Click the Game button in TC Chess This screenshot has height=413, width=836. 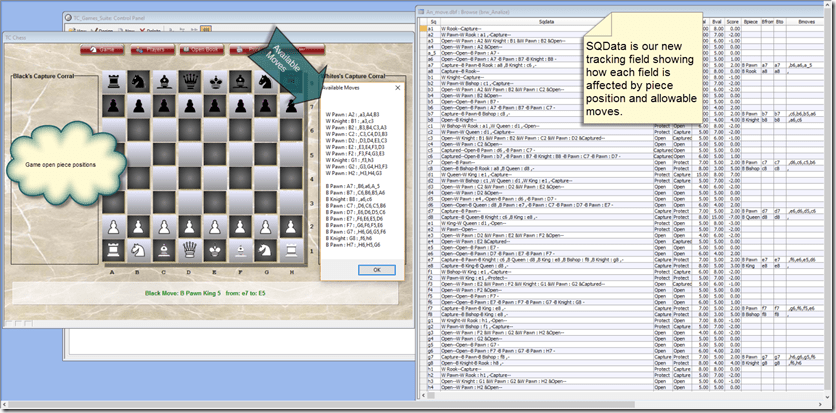pos(104,48)
